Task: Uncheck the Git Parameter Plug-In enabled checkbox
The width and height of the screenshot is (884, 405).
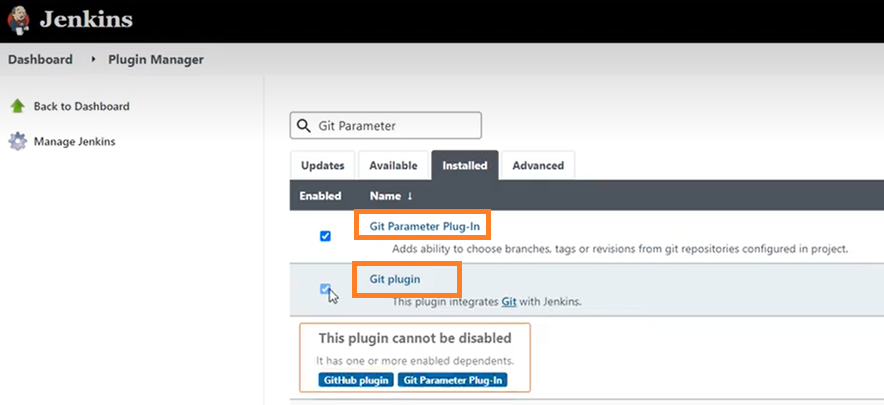Action: [325, 236]
